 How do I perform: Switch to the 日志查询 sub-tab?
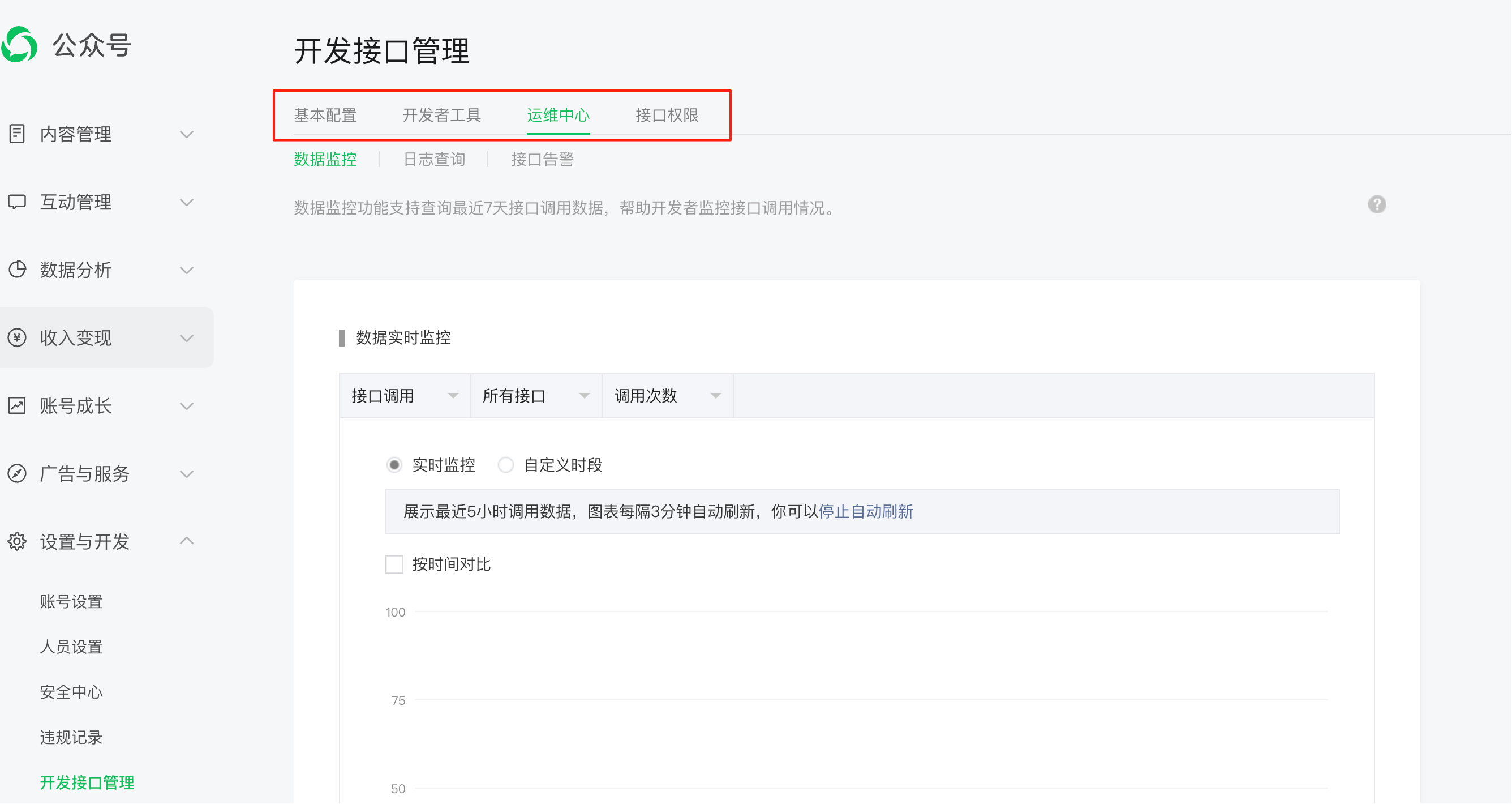pyautogui.click(x=435, y=159)
